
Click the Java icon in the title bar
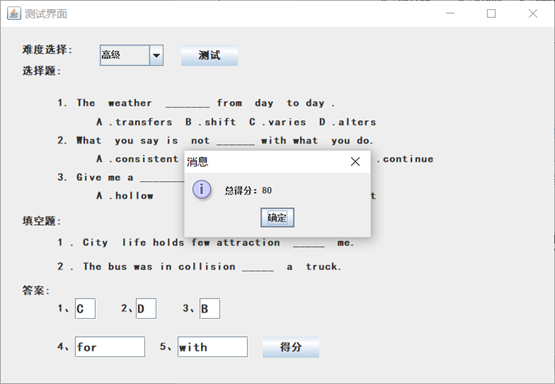coord(14,14)
